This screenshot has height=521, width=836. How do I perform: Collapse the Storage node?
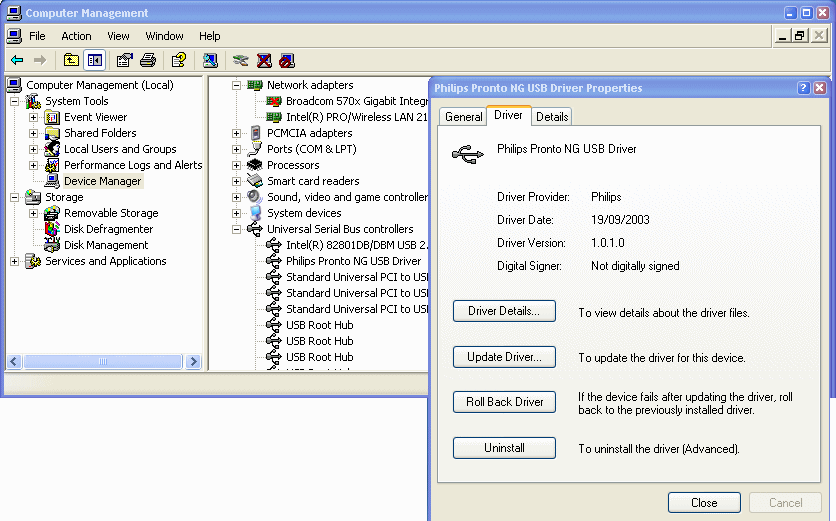click(14, 197)
